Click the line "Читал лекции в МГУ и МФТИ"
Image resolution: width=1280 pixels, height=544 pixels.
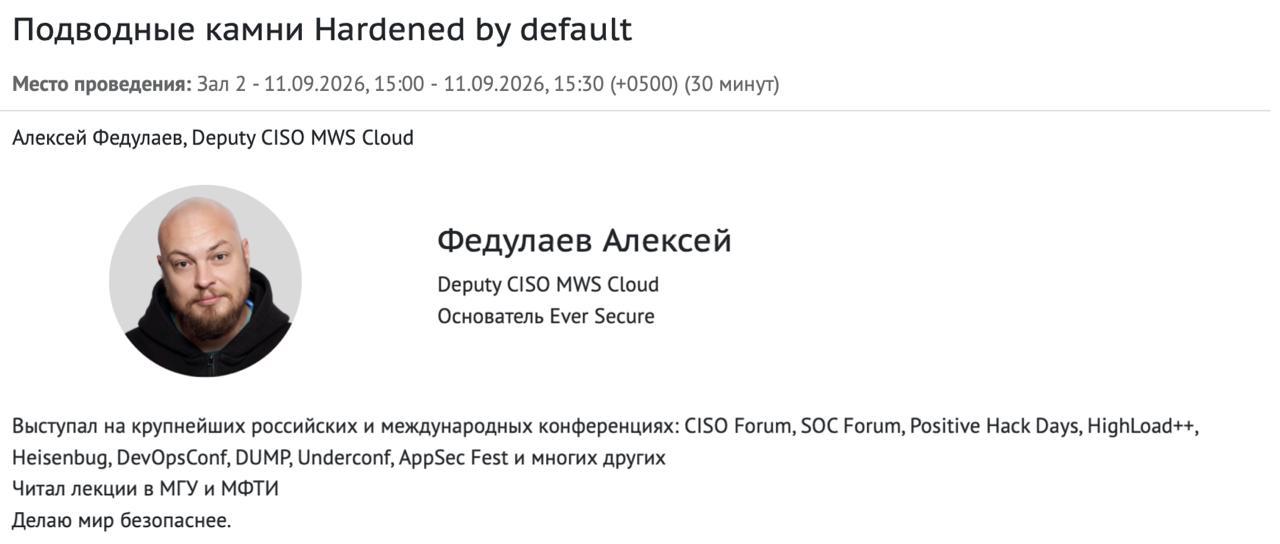pyautogui.click(x=145, y=490)
